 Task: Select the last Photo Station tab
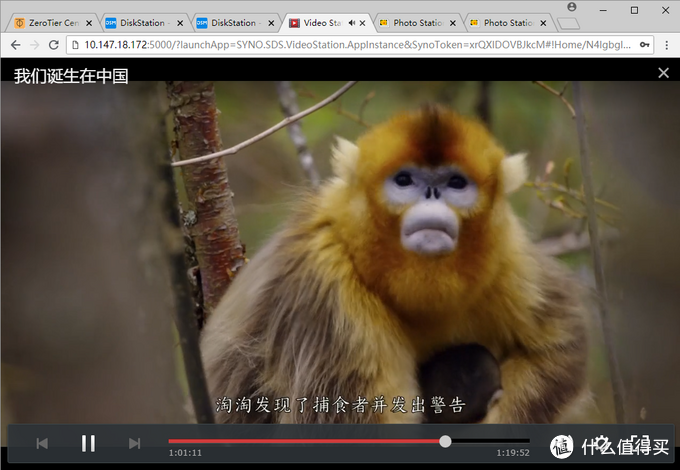pos(505,23)
